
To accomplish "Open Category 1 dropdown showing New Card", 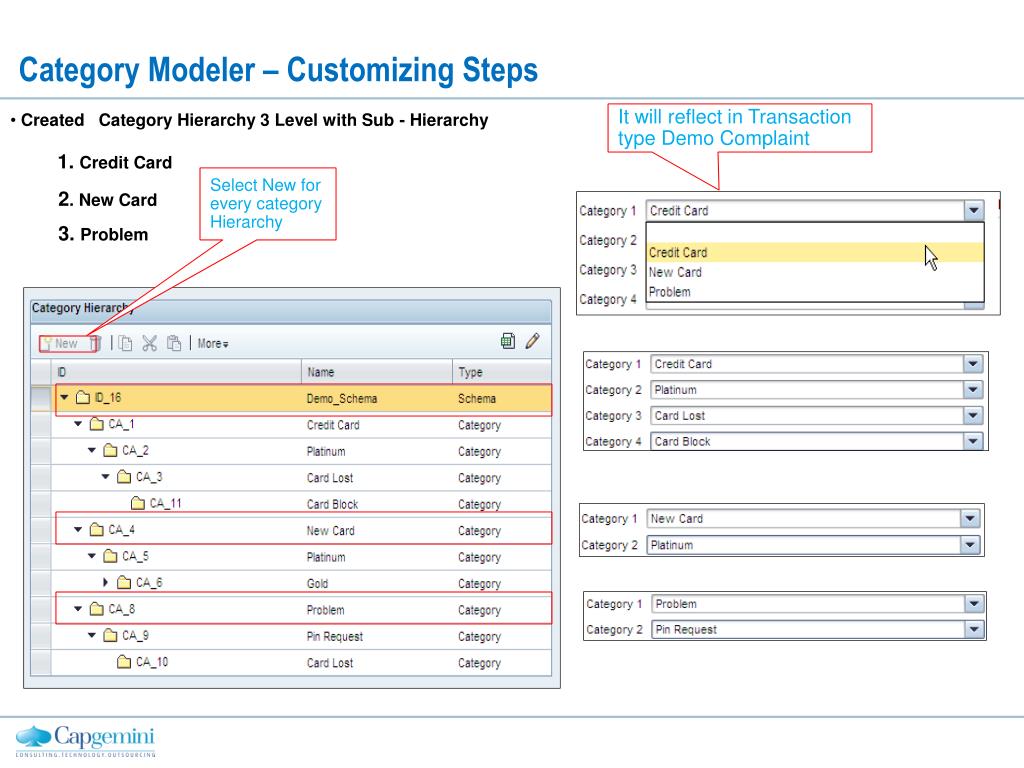I will point(970,519).
